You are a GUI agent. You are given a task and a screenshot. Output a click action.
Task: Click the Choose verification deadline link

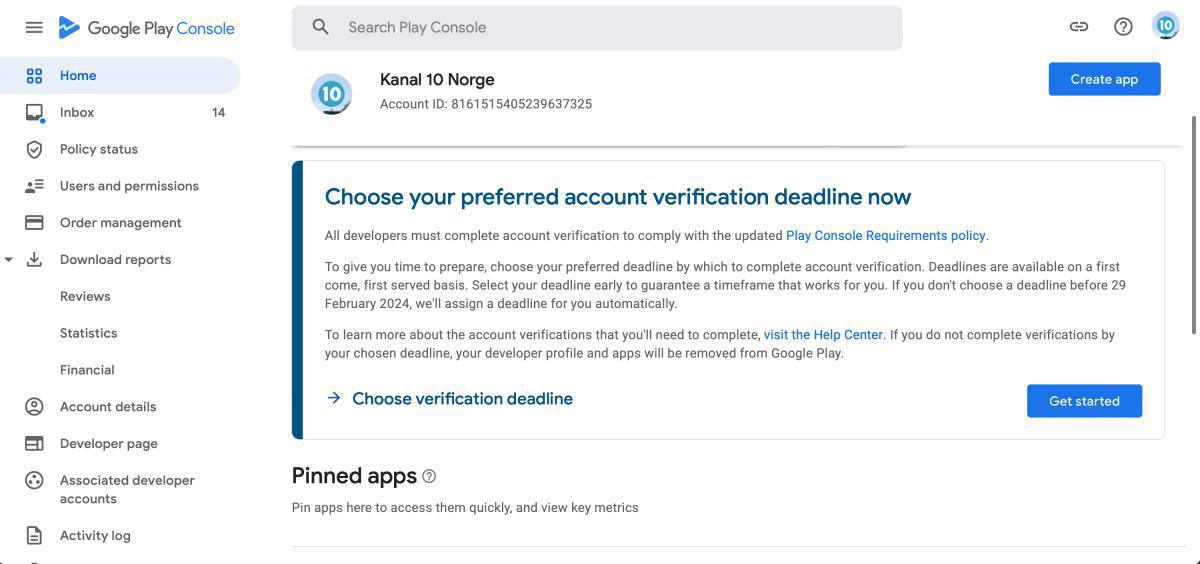click(x=462, y=398)
